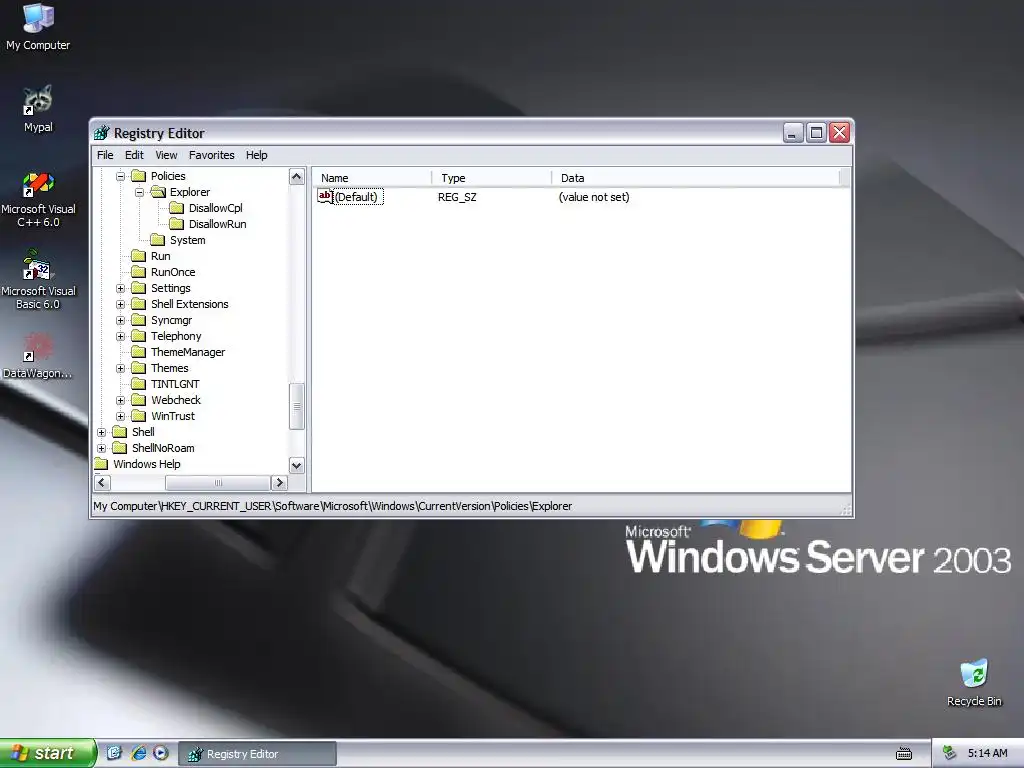Launch Internet Explorer from quick launch
The height and width of the screenshot is (768, 1024).
tap(138, 753)
